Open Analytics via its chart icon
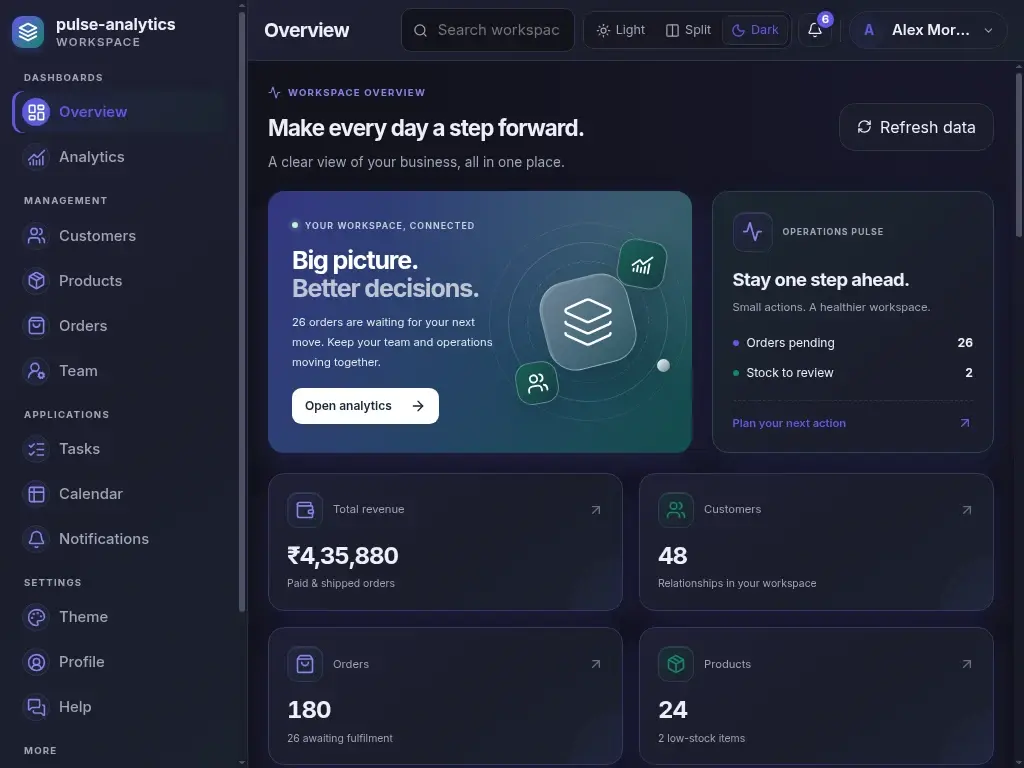The image size is (1024, 768). [37, 157]
